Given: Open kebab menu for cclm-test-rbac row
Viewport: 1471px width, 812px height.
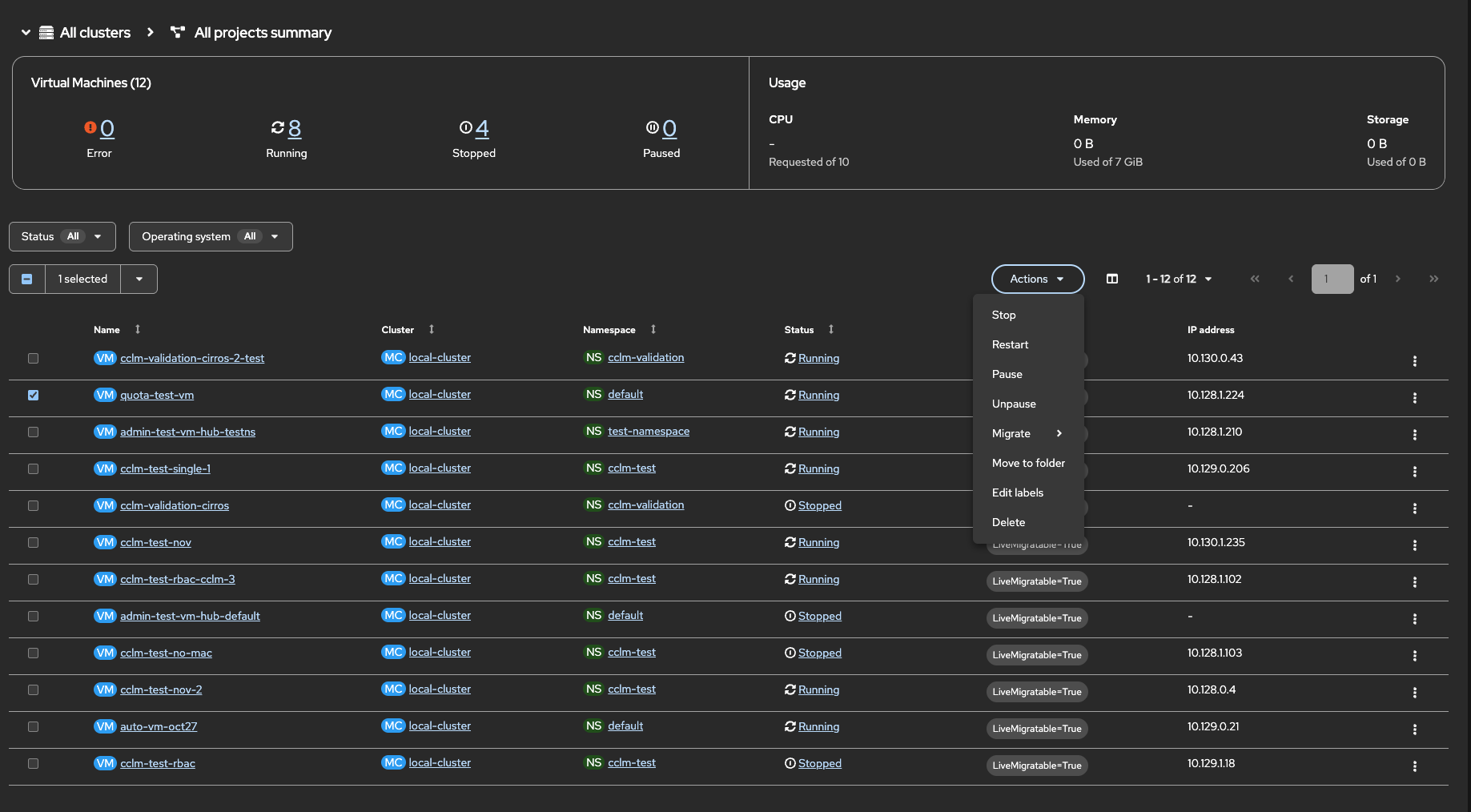Looking at the screenshot, I should (1414, 766).
